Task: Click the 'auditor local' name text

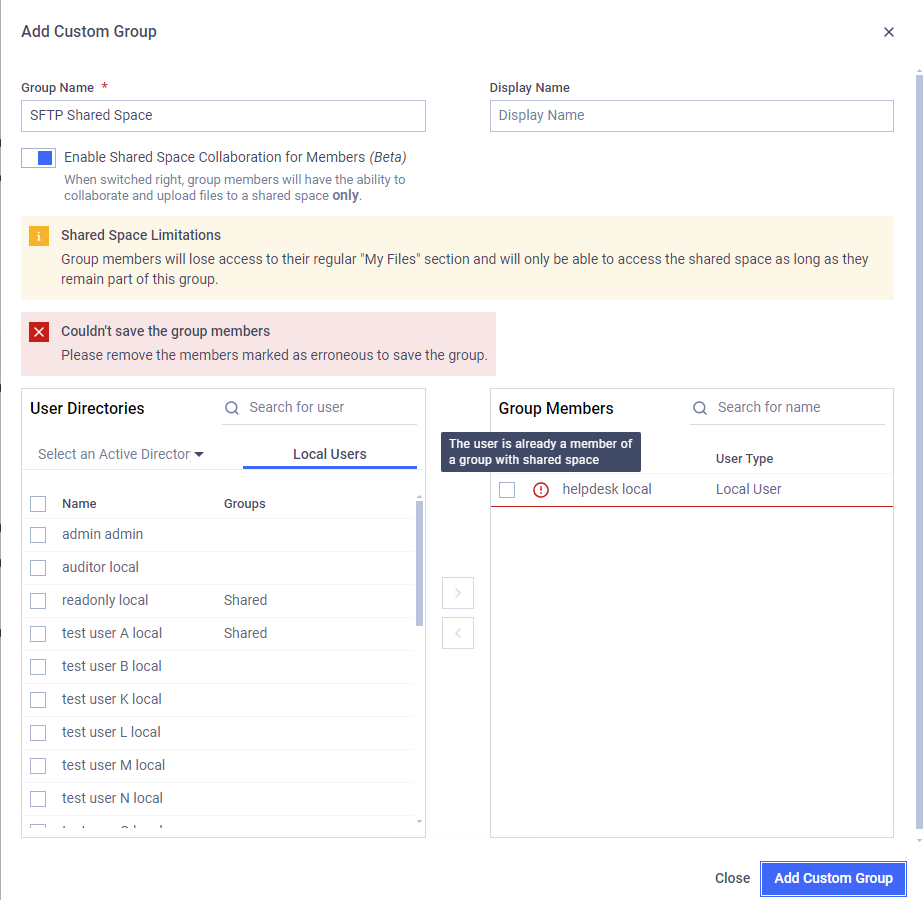Action: pos(100,568)
